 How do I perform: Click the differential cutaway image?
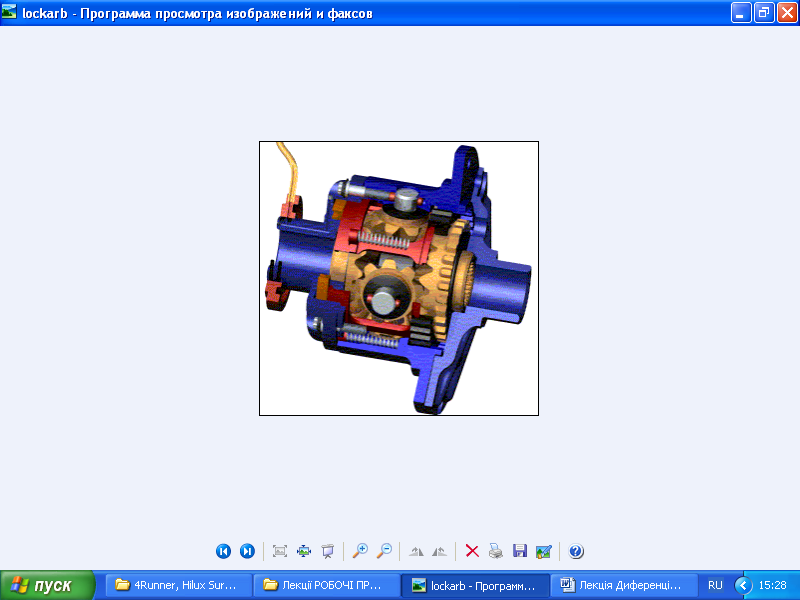click(399, 278)
